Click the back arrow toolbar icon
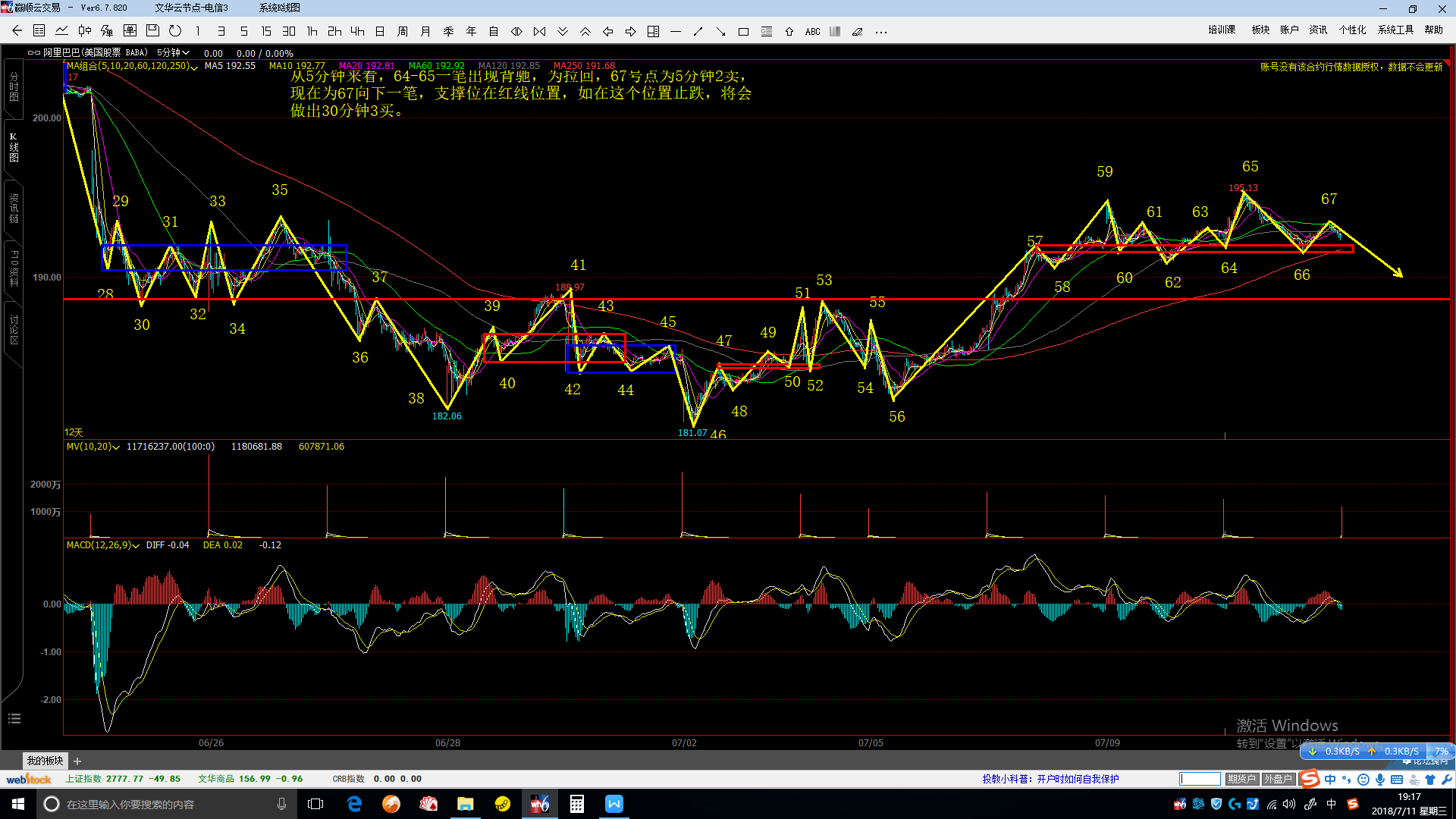This screenshot has width=1456, height=819. coord(17,31)
